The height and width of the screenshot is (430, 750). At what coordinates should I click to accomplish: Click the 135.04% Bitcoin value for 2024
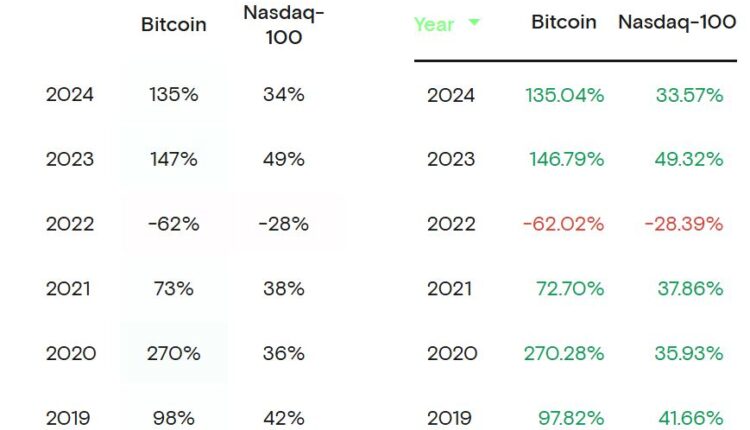(564, 96)
